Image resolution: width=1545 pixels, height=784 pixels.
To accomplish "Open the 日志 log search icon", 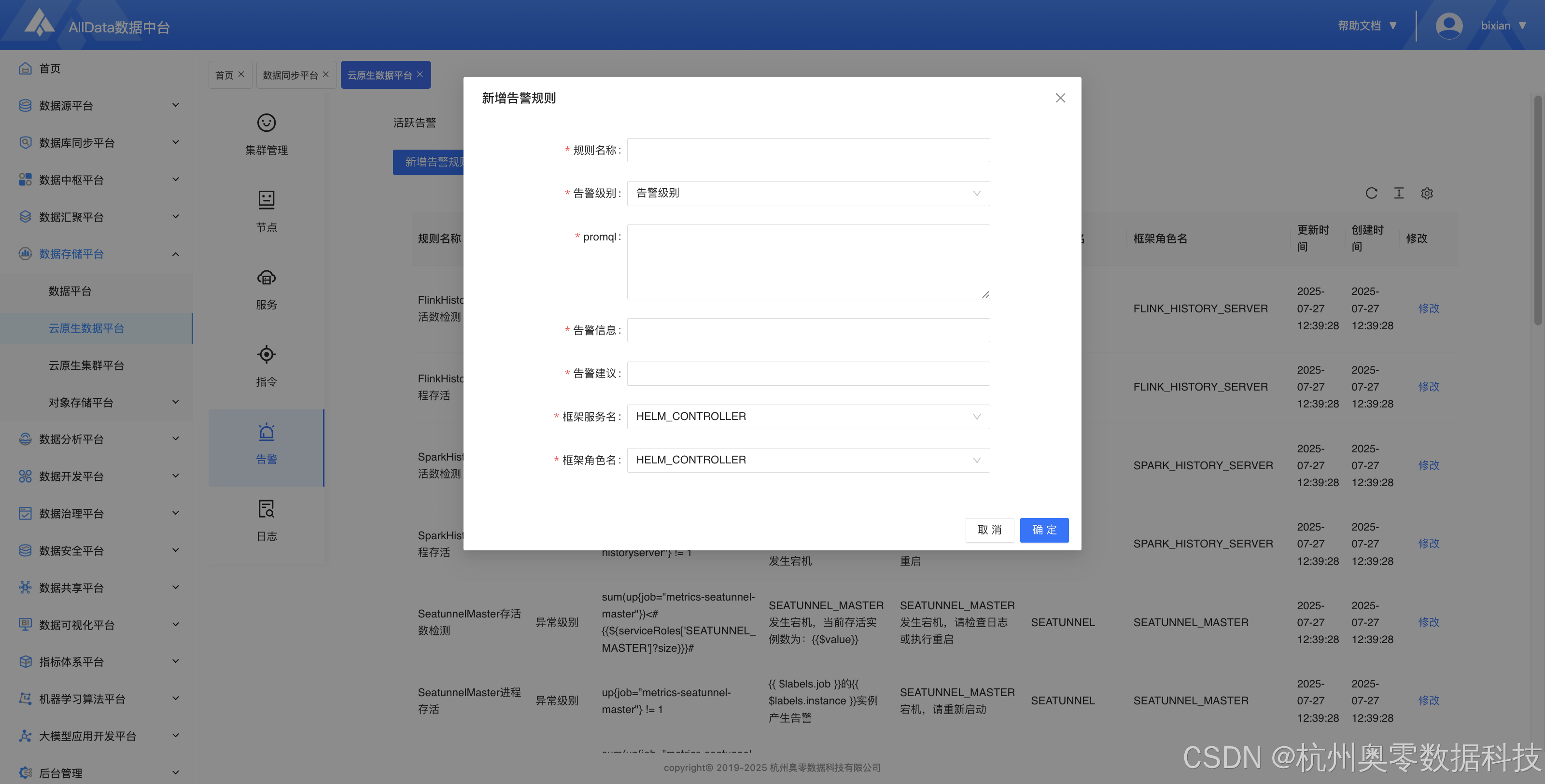I will coord(267,509).
